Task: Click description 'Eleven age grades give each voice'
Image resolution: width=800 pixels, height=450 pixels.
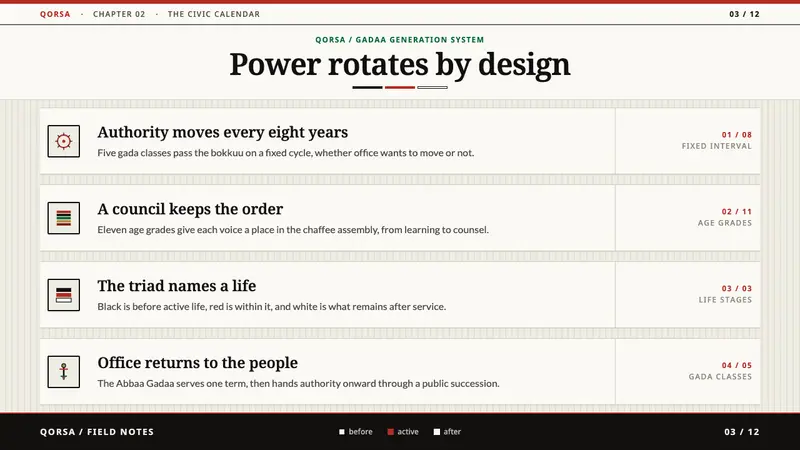Action: [x=293, y=230]
